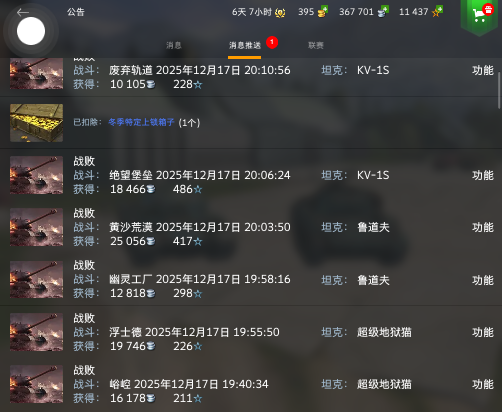Click 功能 for 废弃轨道 battle
Image resolution: width=502 pixels, height=412 pixels.
482,70
